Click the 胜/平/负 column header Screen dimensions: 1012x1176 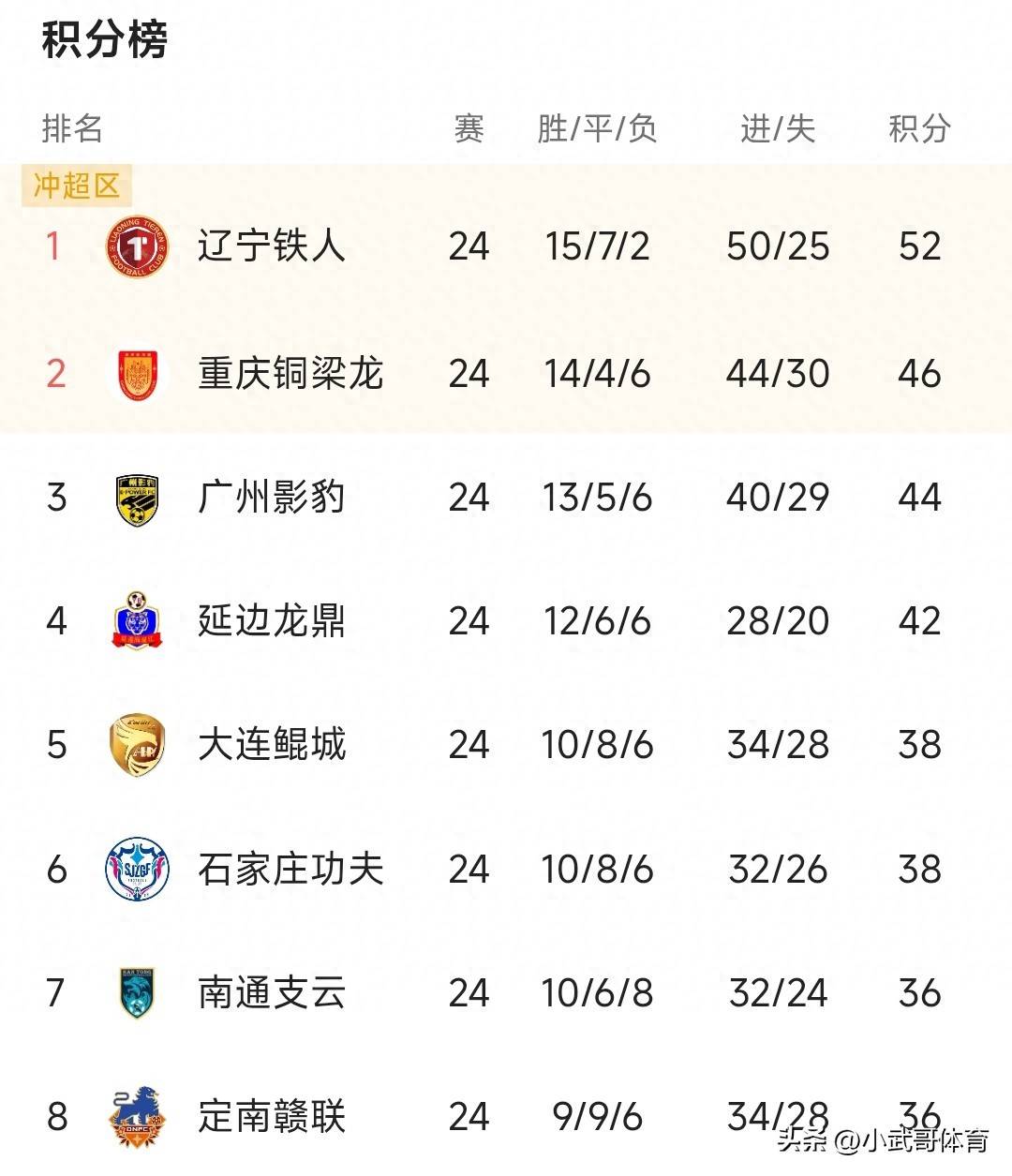597,128
